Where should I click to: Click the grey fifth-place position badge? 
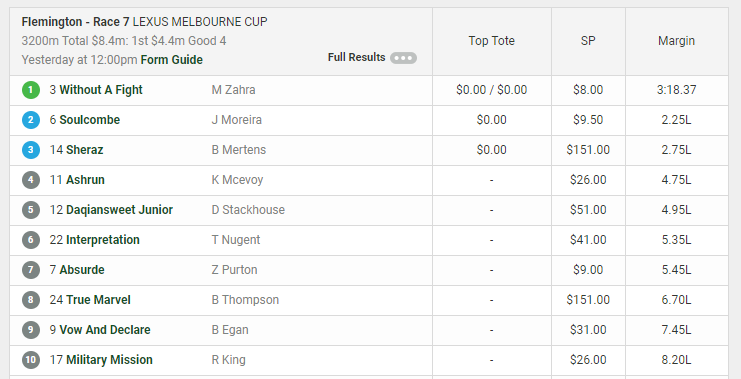click(x=31, y=210)
